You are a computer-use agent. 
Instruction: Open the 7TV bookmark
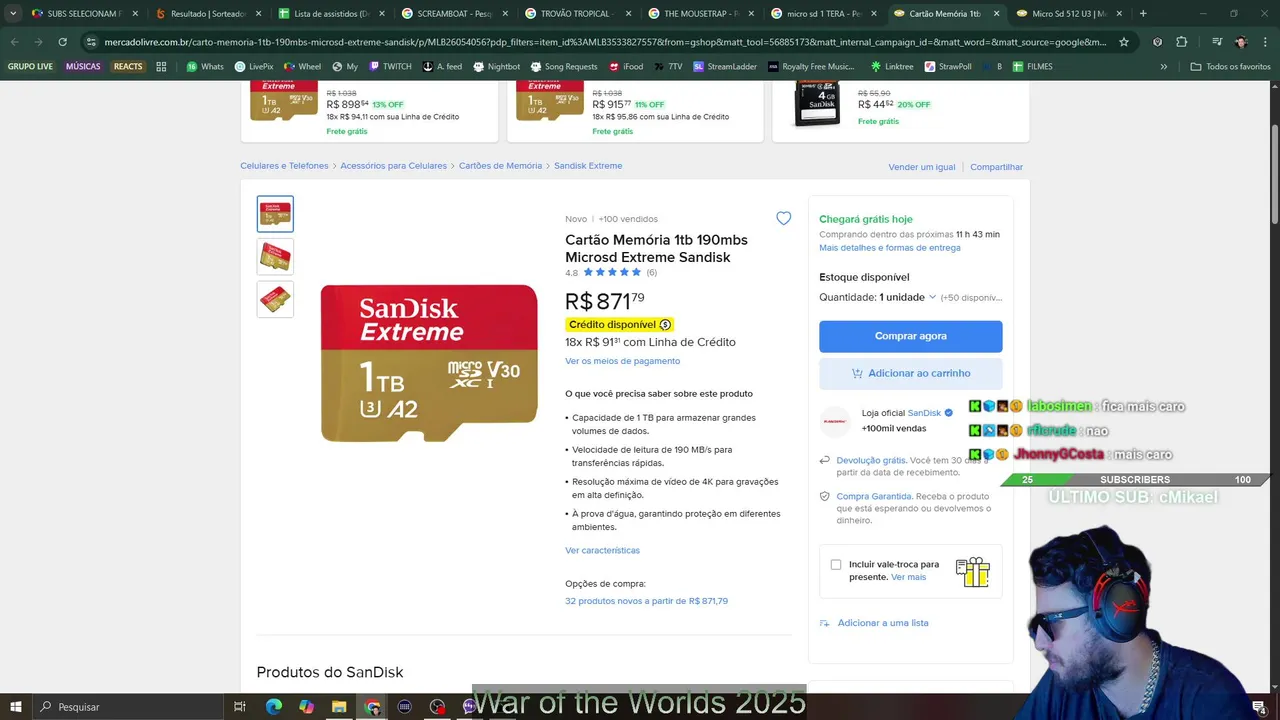[668, 67]
